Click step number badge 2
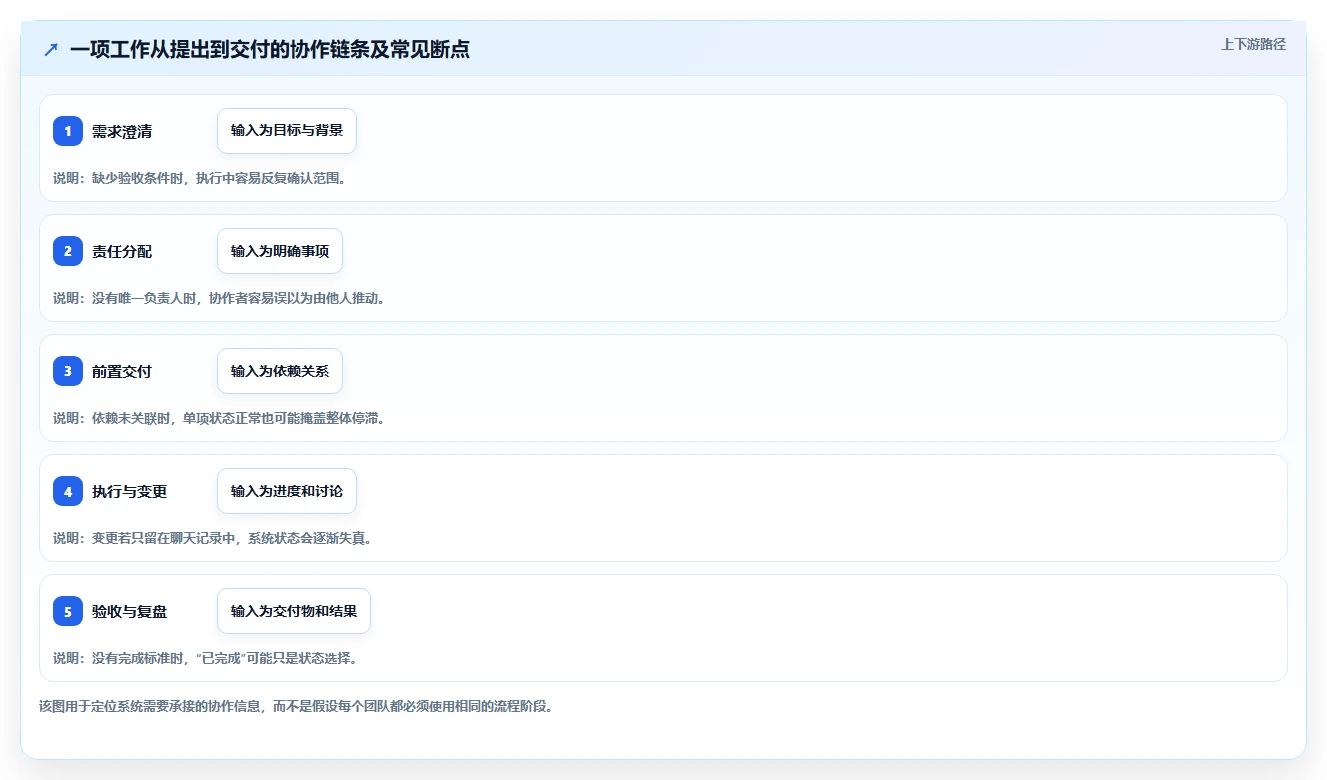The width and height of the screenshot is (1327, 780). (68, 251)
